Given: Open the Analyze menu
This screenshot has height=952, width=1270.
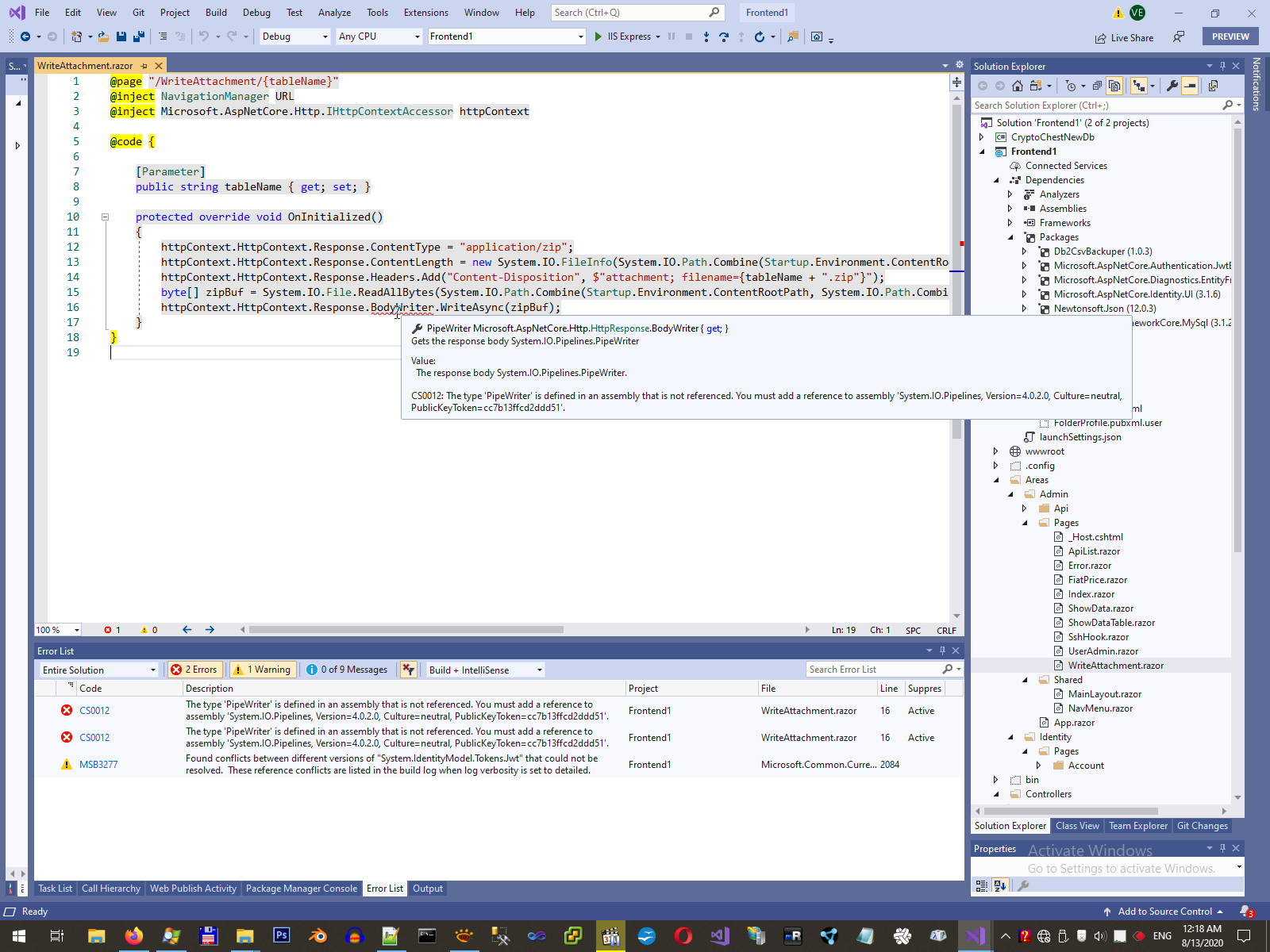Looking at the screenshot, I should tap(334, 13).
